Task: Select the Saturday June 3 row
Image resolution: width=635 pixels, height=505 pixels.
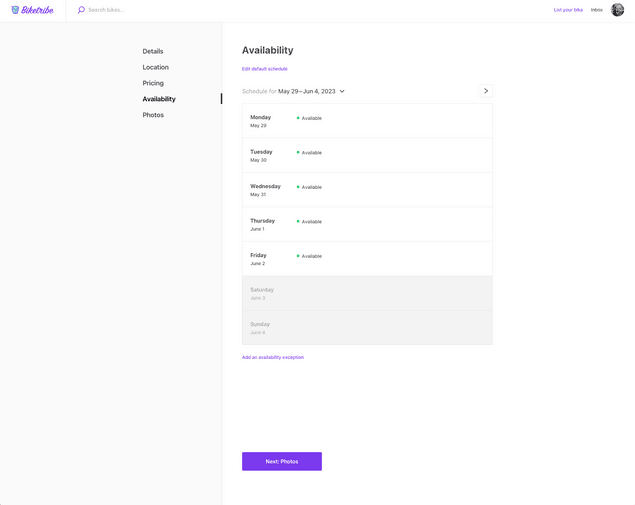Action: (367, 293)
